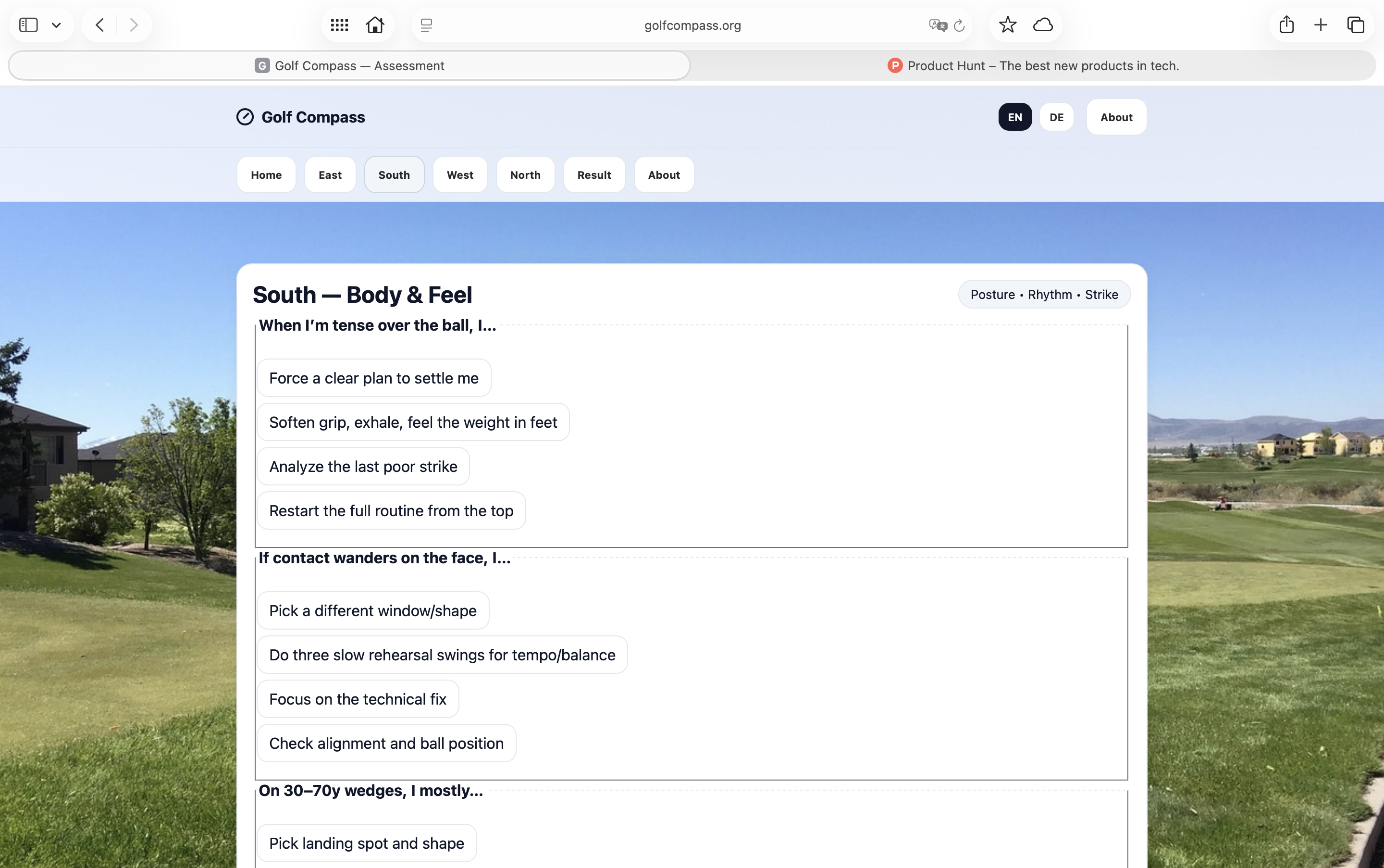Toggle the Safari sidebar
1384x868 pixels.
pos(28,25)
